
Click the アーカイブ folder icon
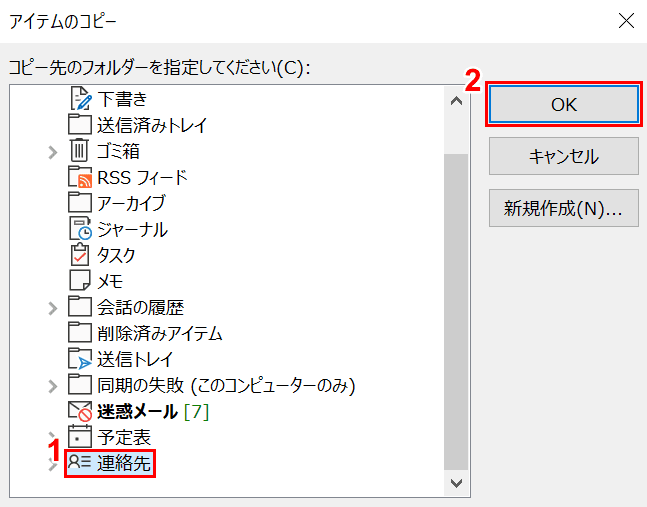tap(80, 203)
